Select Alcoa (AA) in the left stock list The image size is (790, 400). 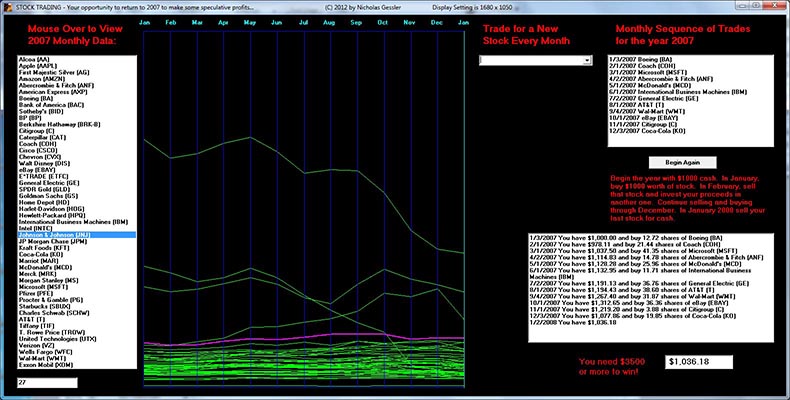pos(77,59)
